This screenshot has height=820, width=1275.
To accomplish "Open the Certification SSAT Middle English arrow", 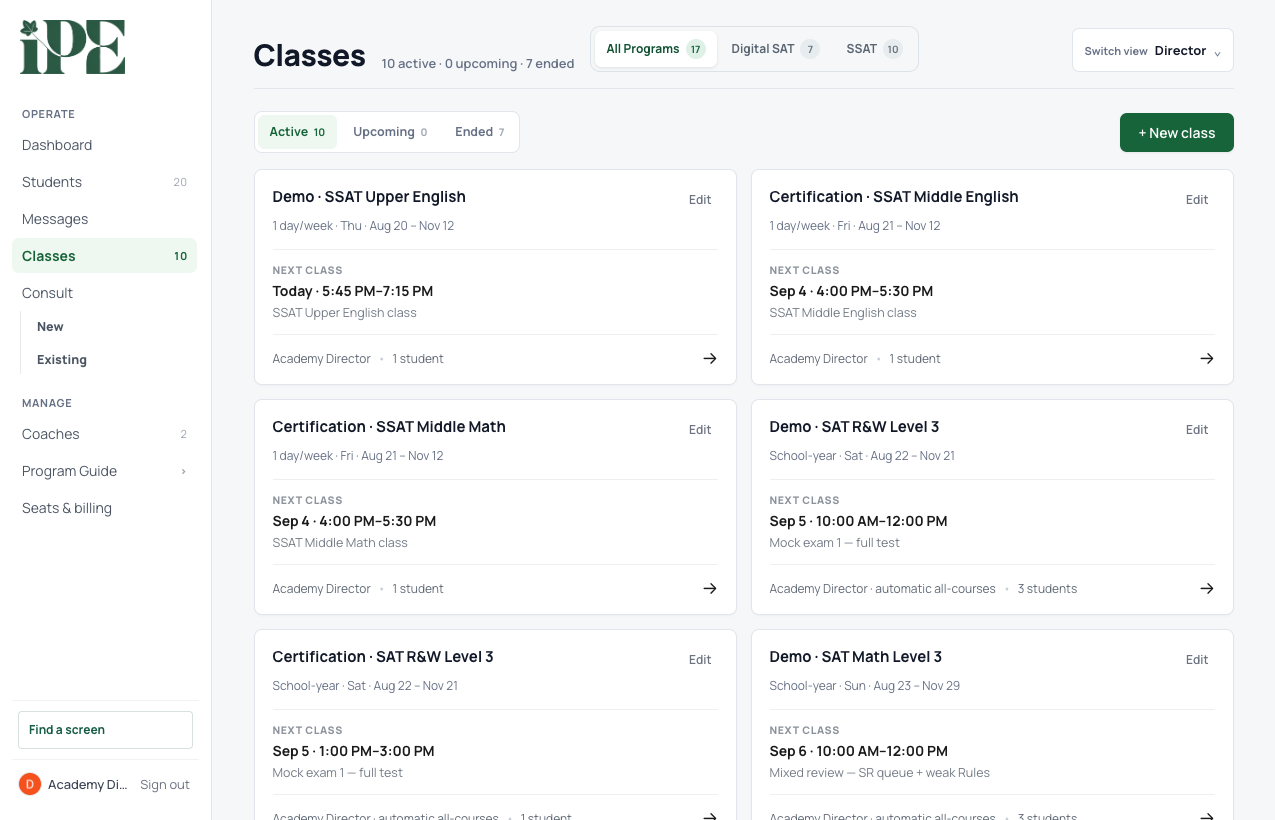I will click(x=1207, y=358).
